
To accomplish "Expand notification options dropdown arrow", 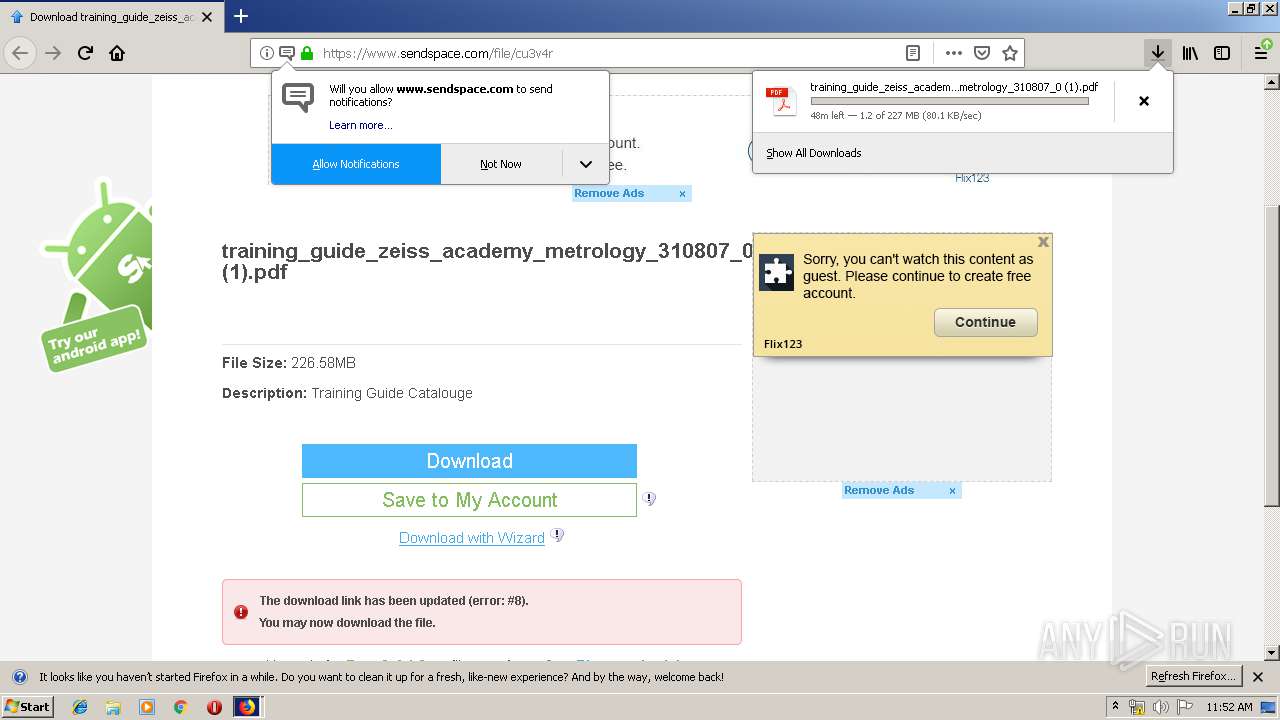I will coord(585,164).
